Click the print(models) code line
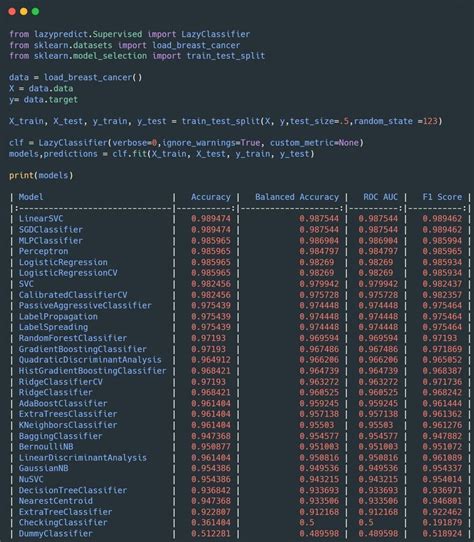The image size is (474, 542). coord(41,176)
